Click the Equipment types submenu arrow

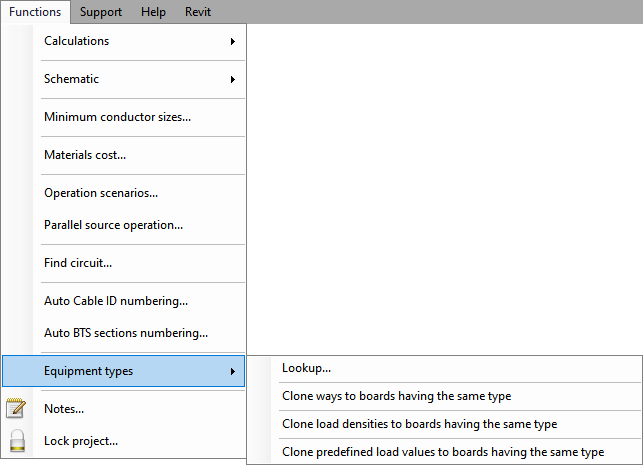tap(233, 372)
